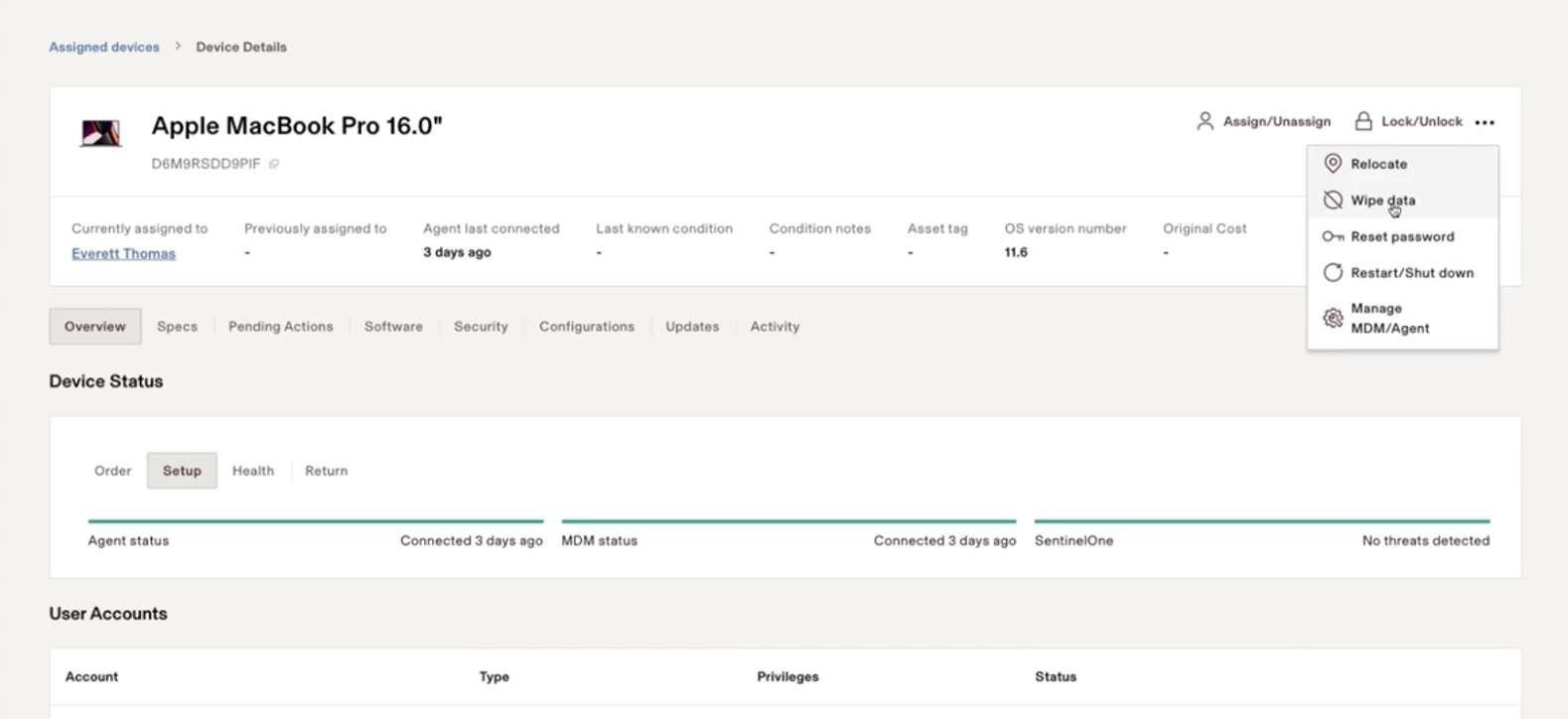Select the Return device status tab
The width and height of the screenshot is (1568, 719).
tap(326, 471)
